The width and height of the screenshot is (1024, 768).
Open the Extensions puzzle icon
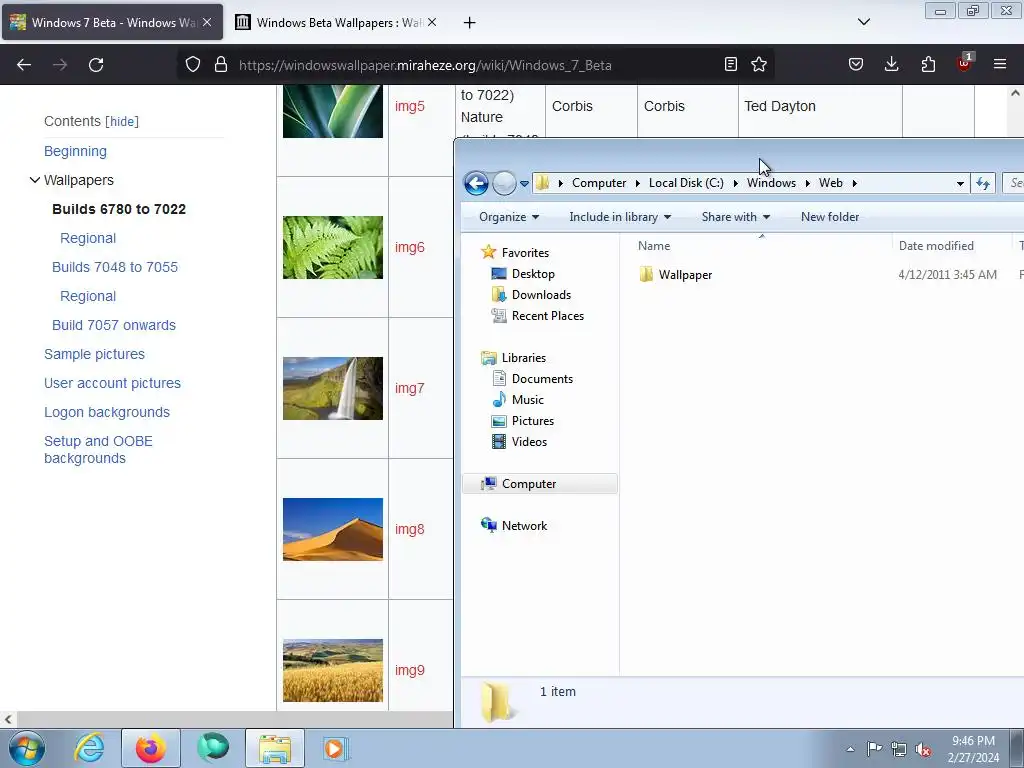click(x=928, y=64)
